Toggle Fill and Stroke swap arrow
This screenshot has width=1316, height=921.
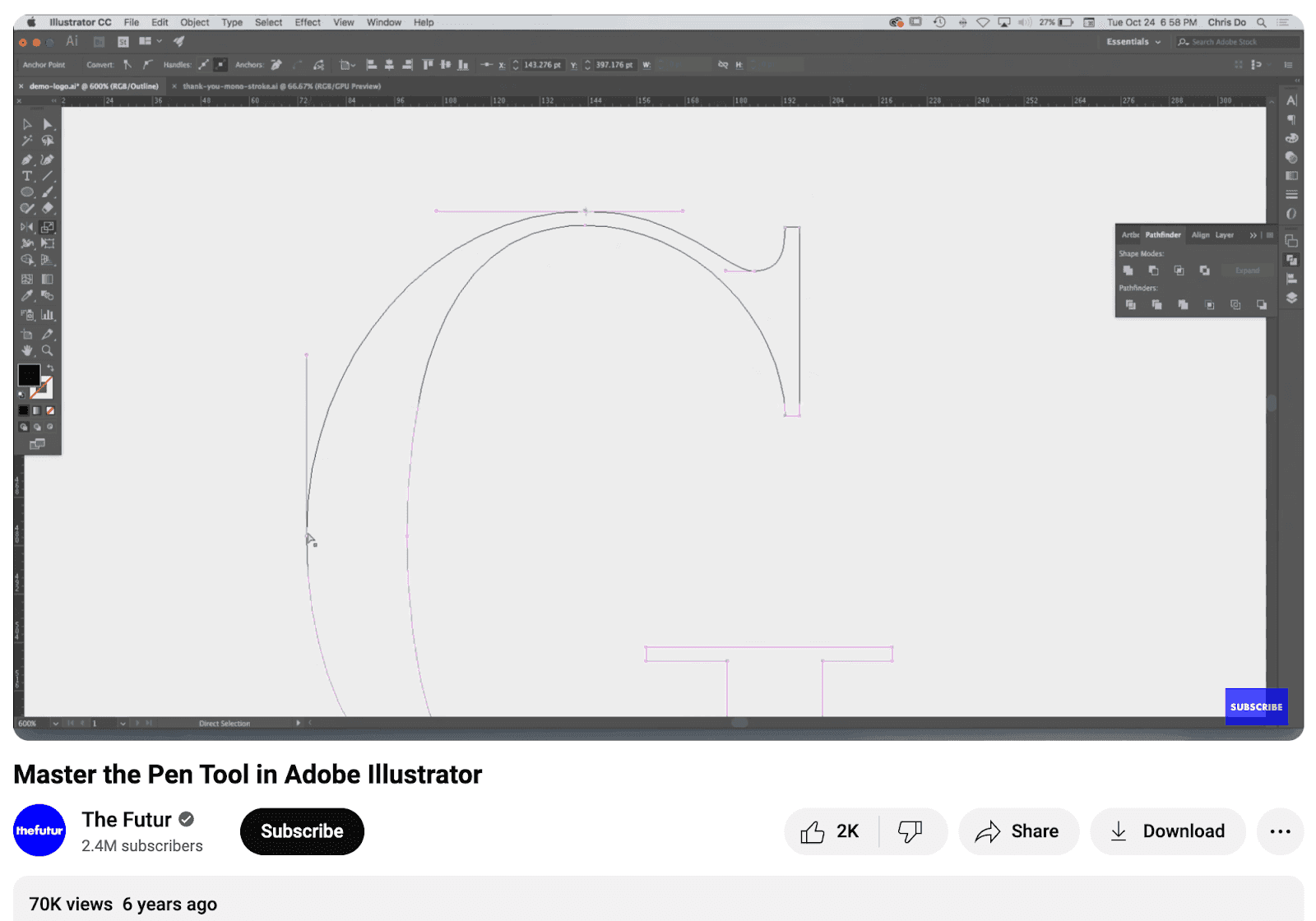(49, 368)
